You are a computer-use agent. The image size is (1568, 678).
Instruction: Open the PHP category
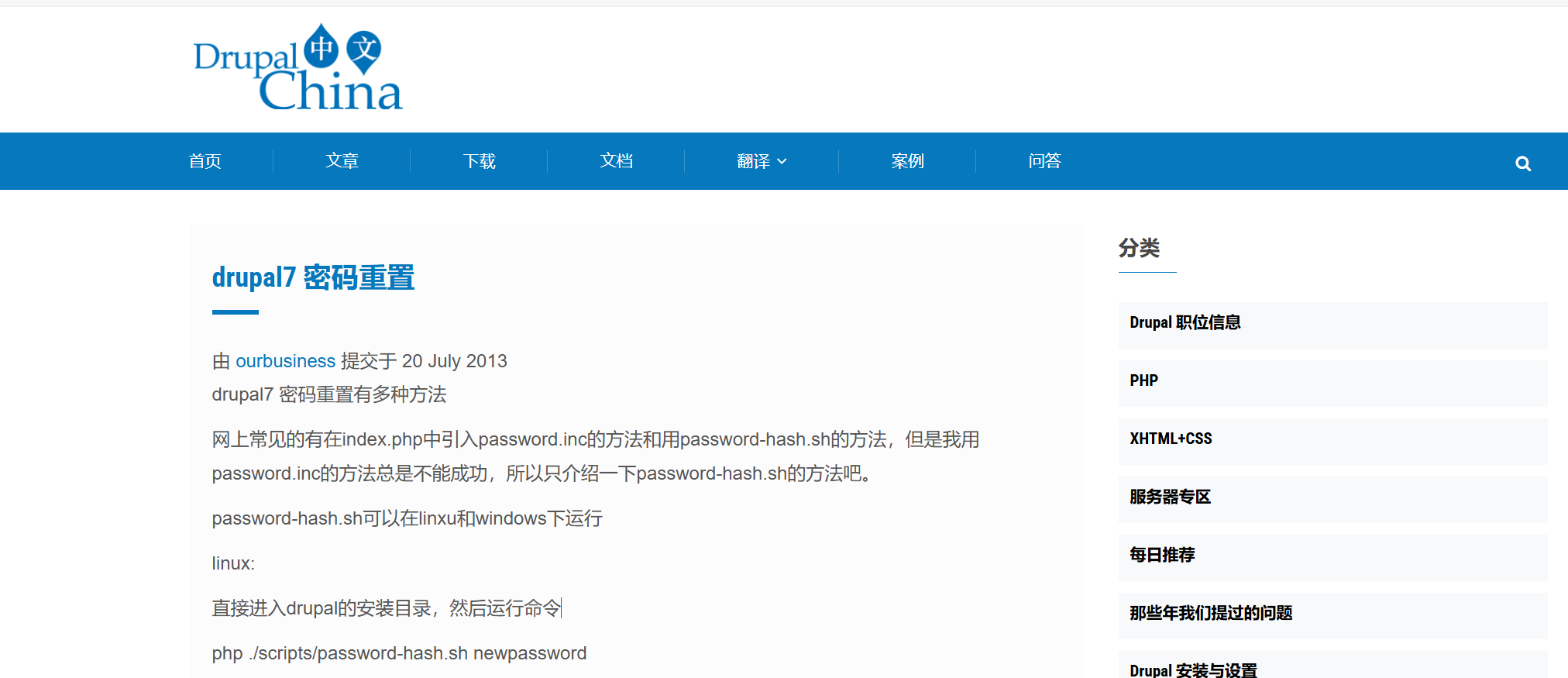click(x=1332, y=383)
